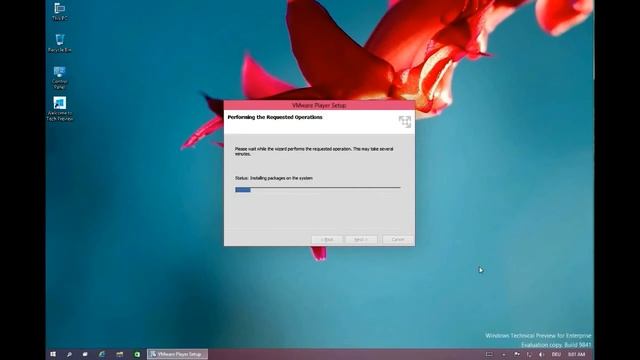Show hidden system tray icons
640x360 pixels.
(x=504, y=355)
